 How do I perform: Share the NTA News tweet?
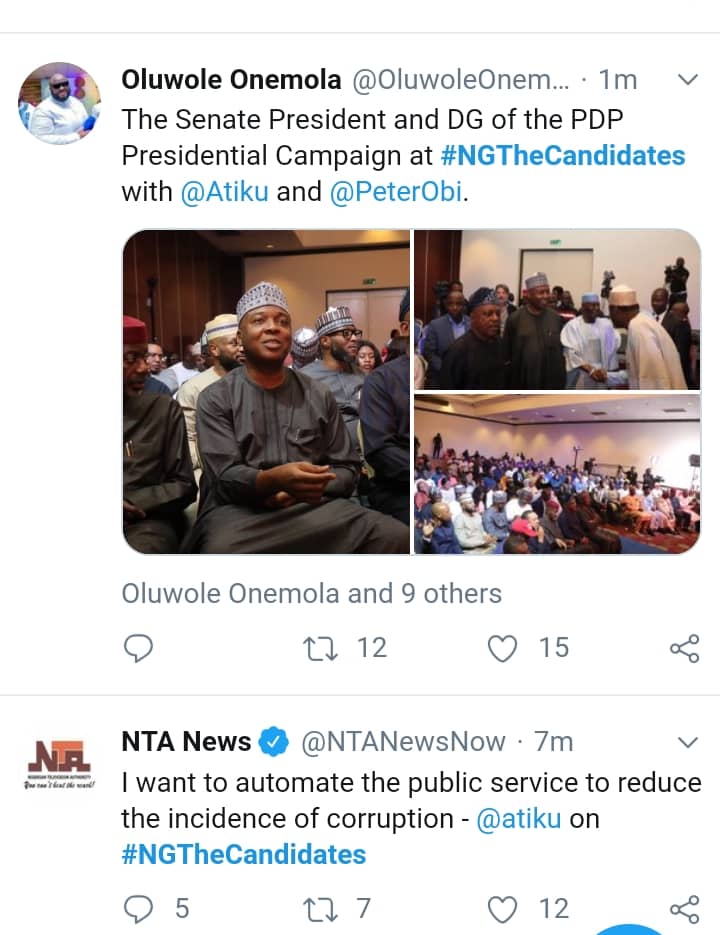coord(684,908)
